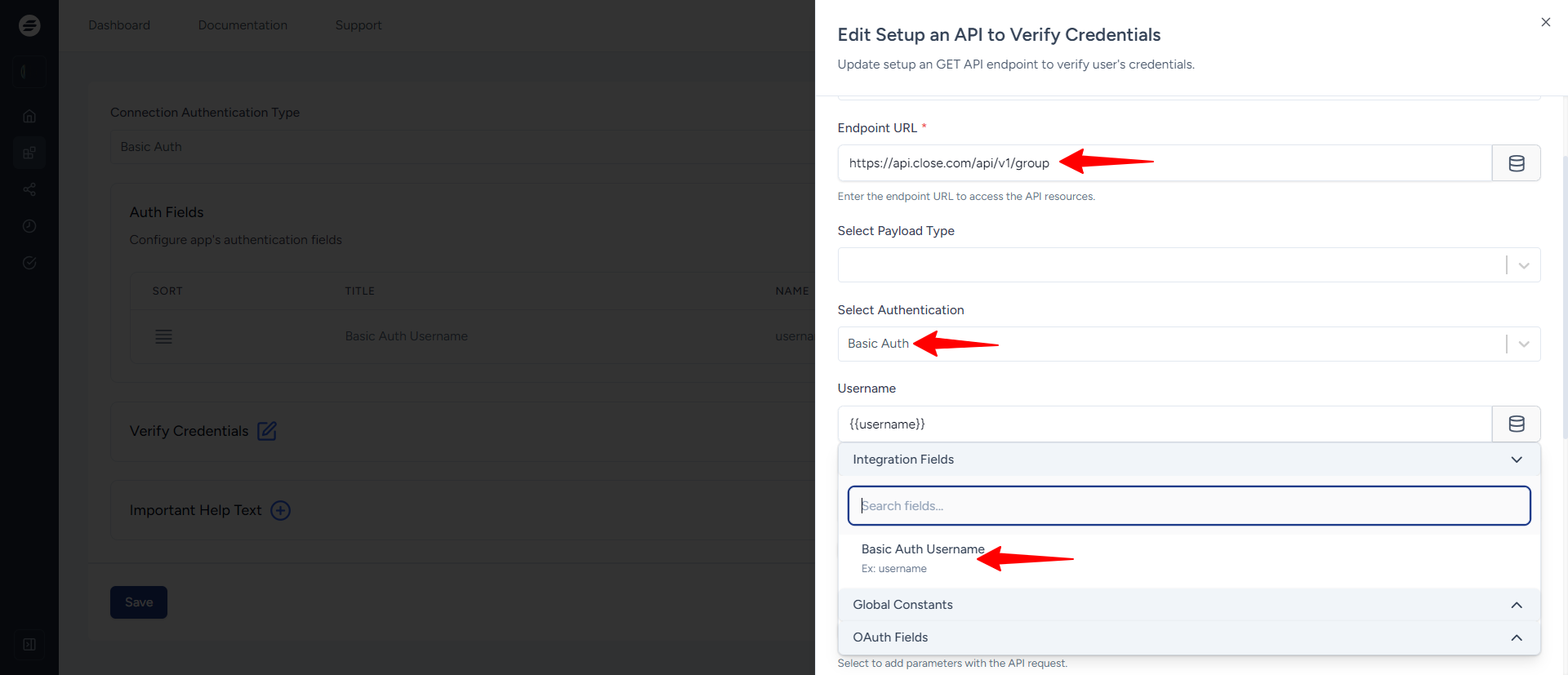
Task: Click the Search fields input box
Action: [x=1188, y=506]
